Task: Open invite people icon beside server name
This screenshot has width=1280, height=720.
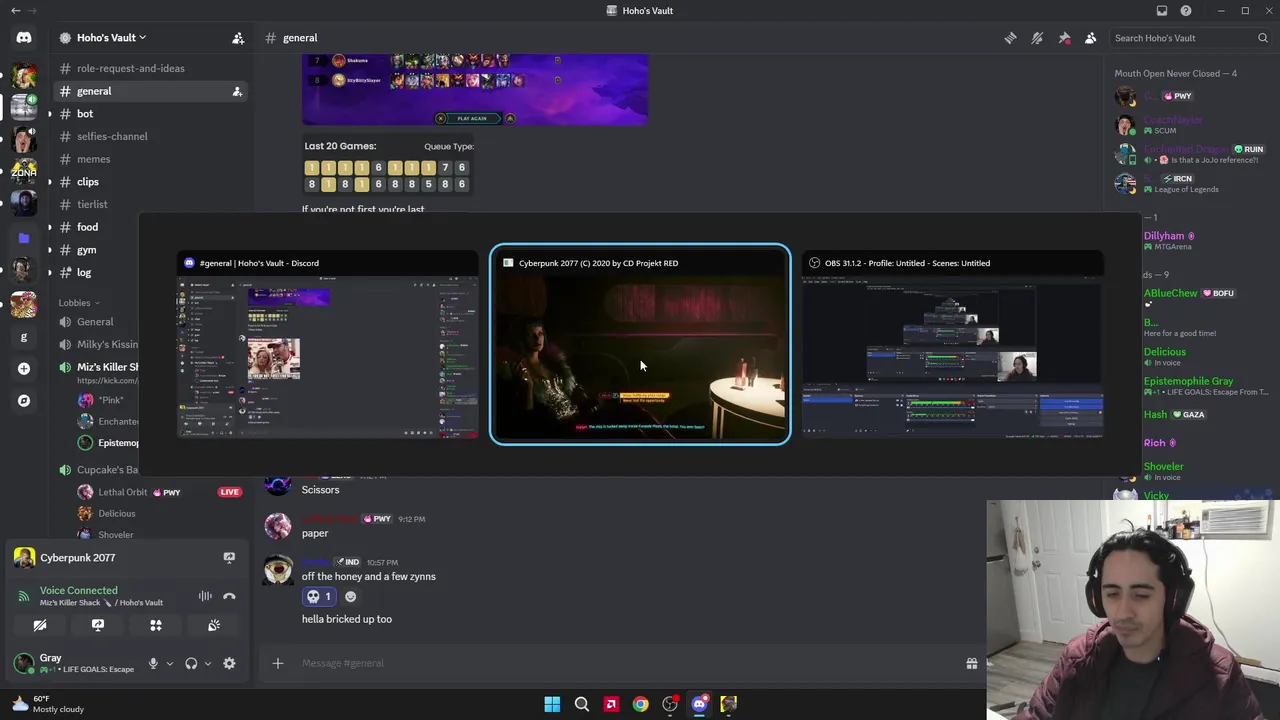Action: pos(238,38)
